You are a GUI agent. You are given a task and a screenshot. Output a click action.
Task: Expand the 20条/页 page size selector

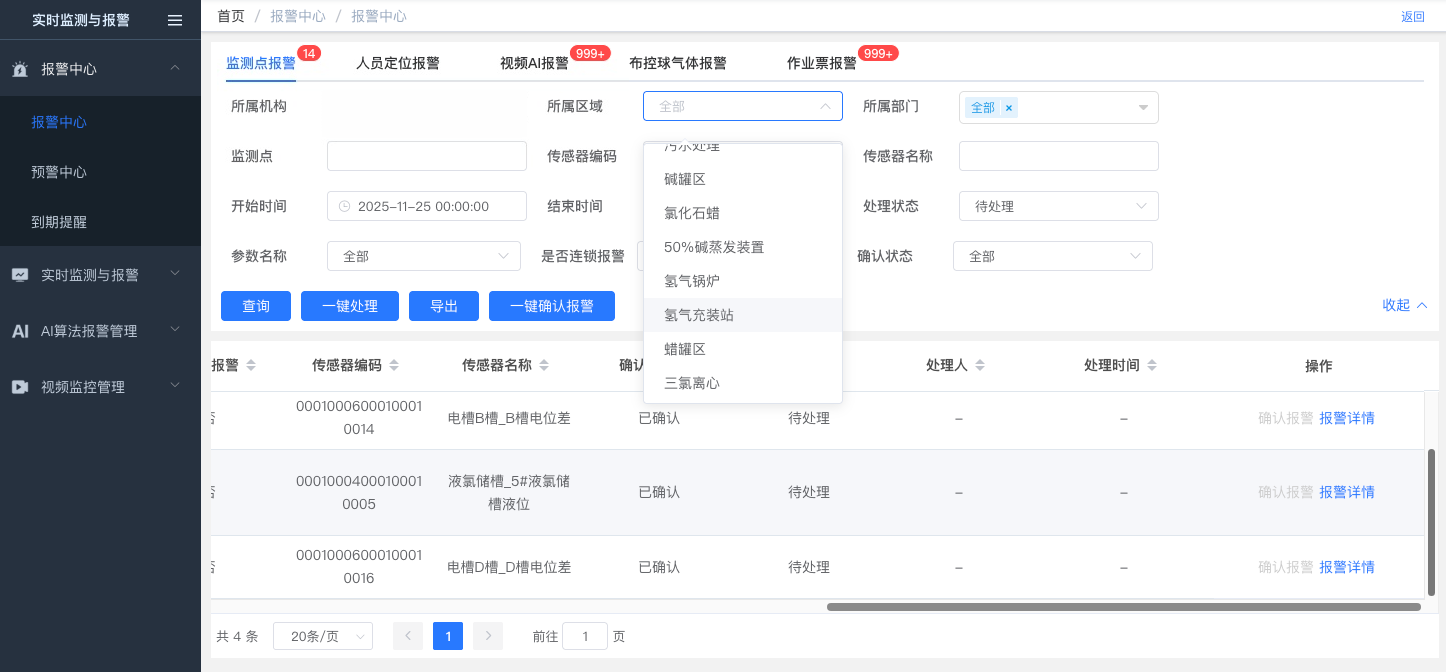322,636
